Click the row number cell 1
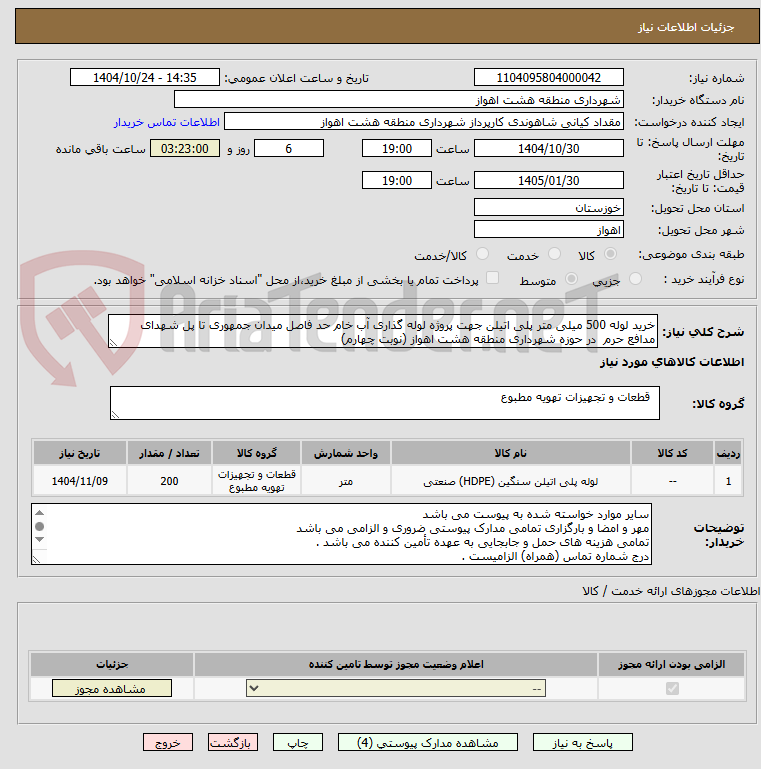The height and width of the screenshot is (769, 761). pyautogui.click(x=728, y=481)
